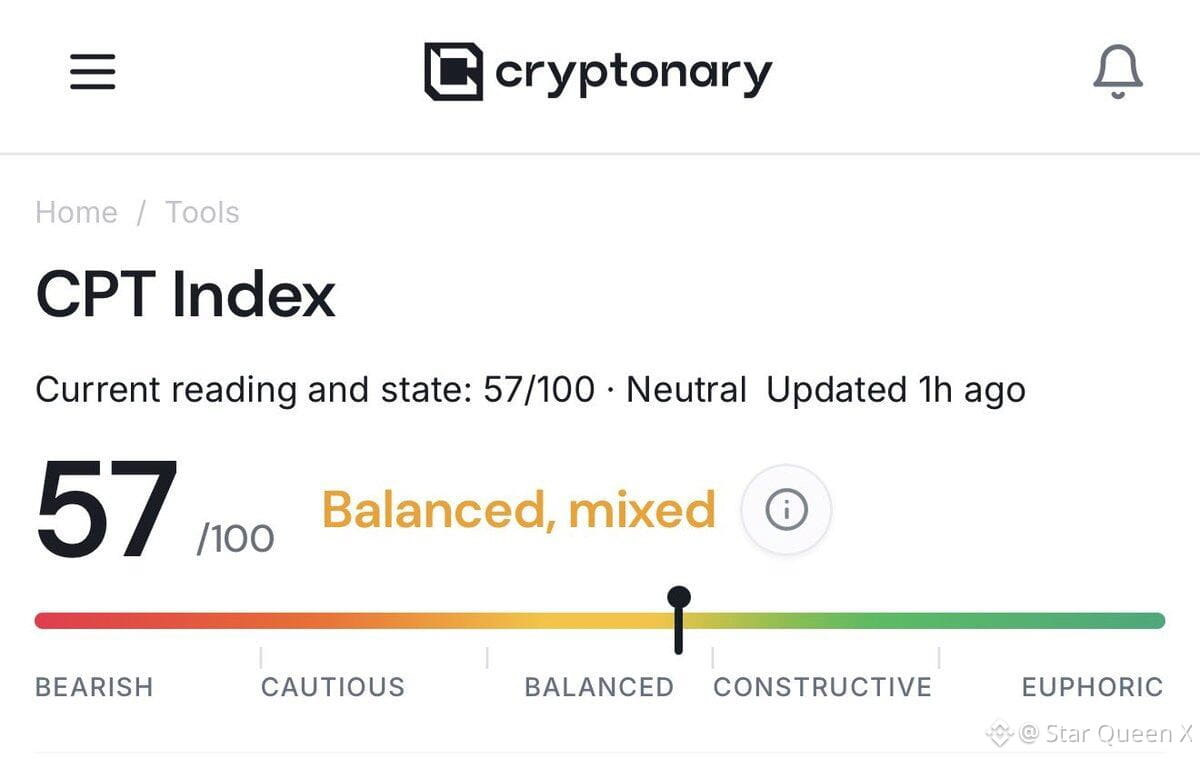Click the CPT Index page heading
1200x758 pixels.
(185, 295)
